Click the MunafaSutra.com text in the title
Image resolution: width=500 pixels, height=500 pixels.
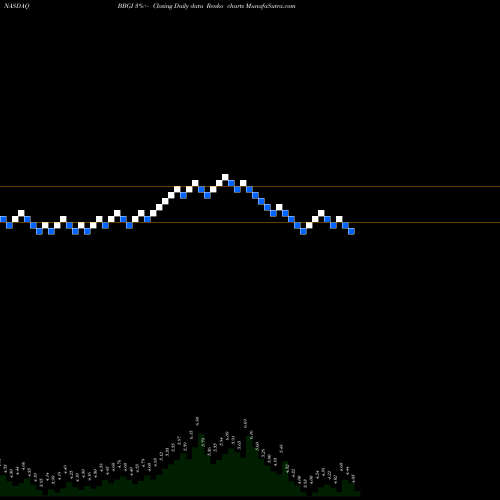pos(270,6)
